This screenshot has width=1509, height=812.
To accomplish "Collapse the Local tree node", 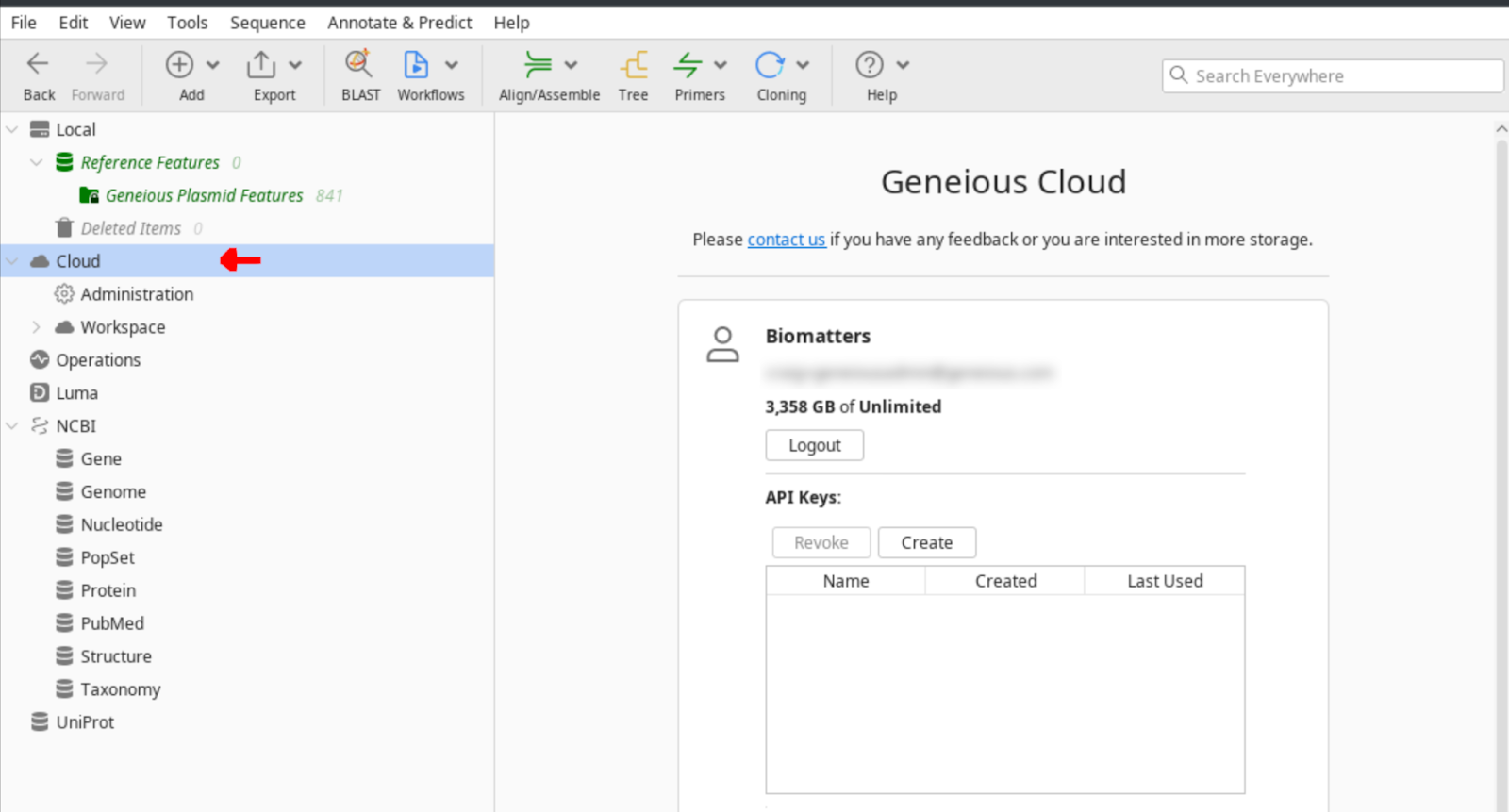I will pos(12,129).
